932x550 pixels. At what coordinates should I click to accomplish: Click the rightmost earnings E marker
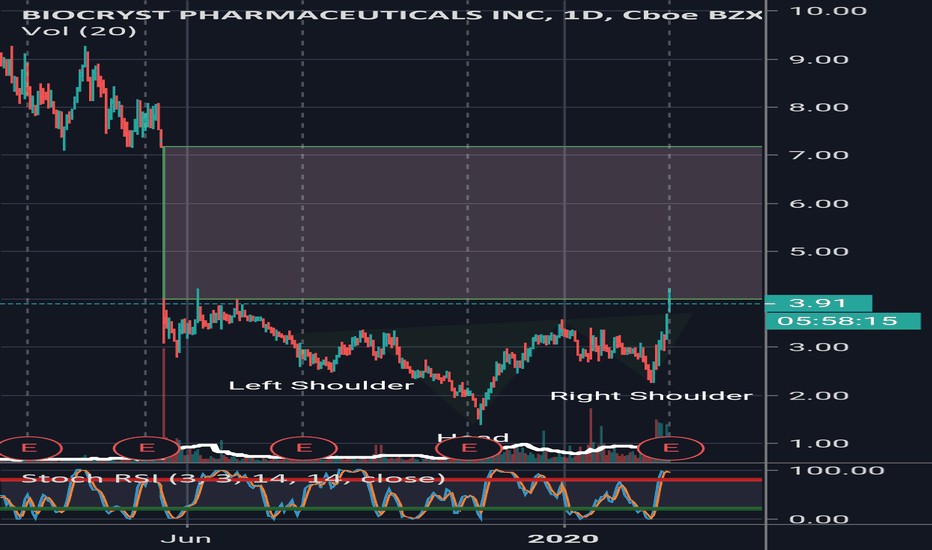(x=670, y=448)
